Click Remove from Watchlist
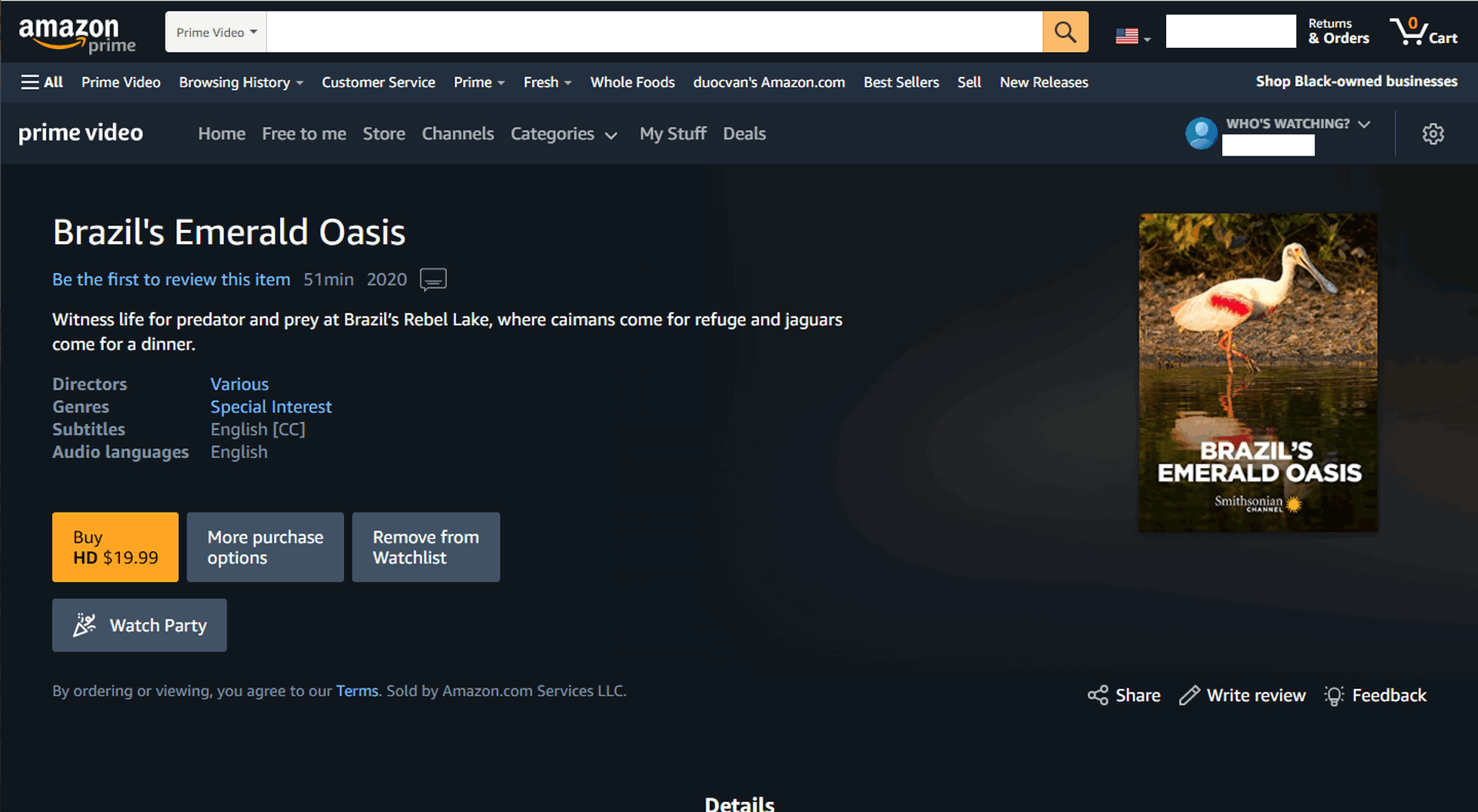The width and height of the screenshot is (1478, 812). click(426, 547)
